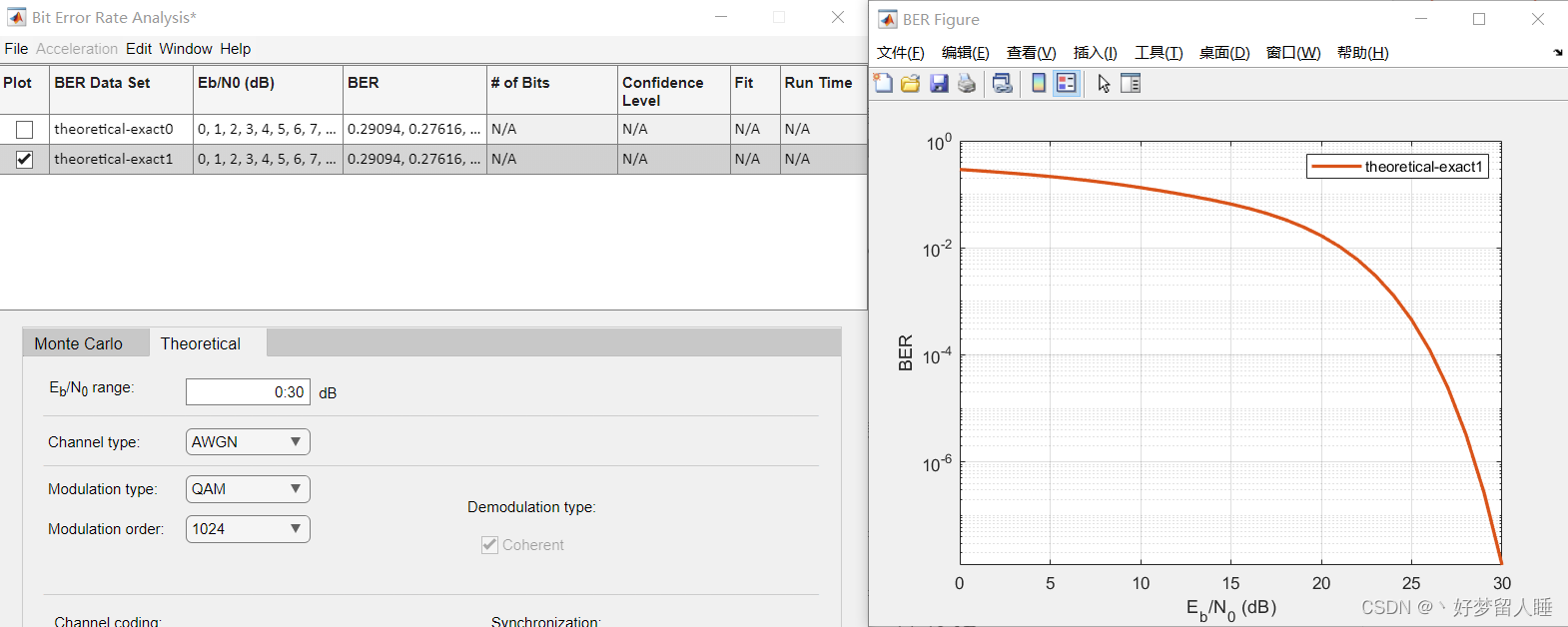Open 文件(F) menu in BER Figure
This screenshot has height=627, width=1568.
[901, 52]
